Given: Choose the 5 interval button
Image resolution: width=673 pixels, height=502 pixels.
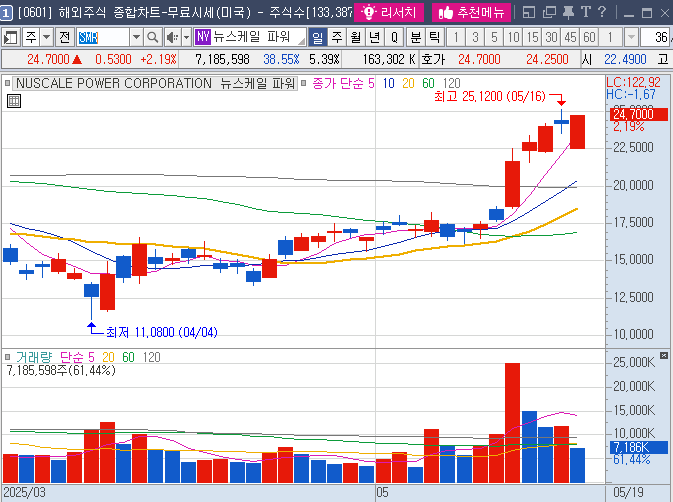Looking at the screenshot, I should point(494,38).
